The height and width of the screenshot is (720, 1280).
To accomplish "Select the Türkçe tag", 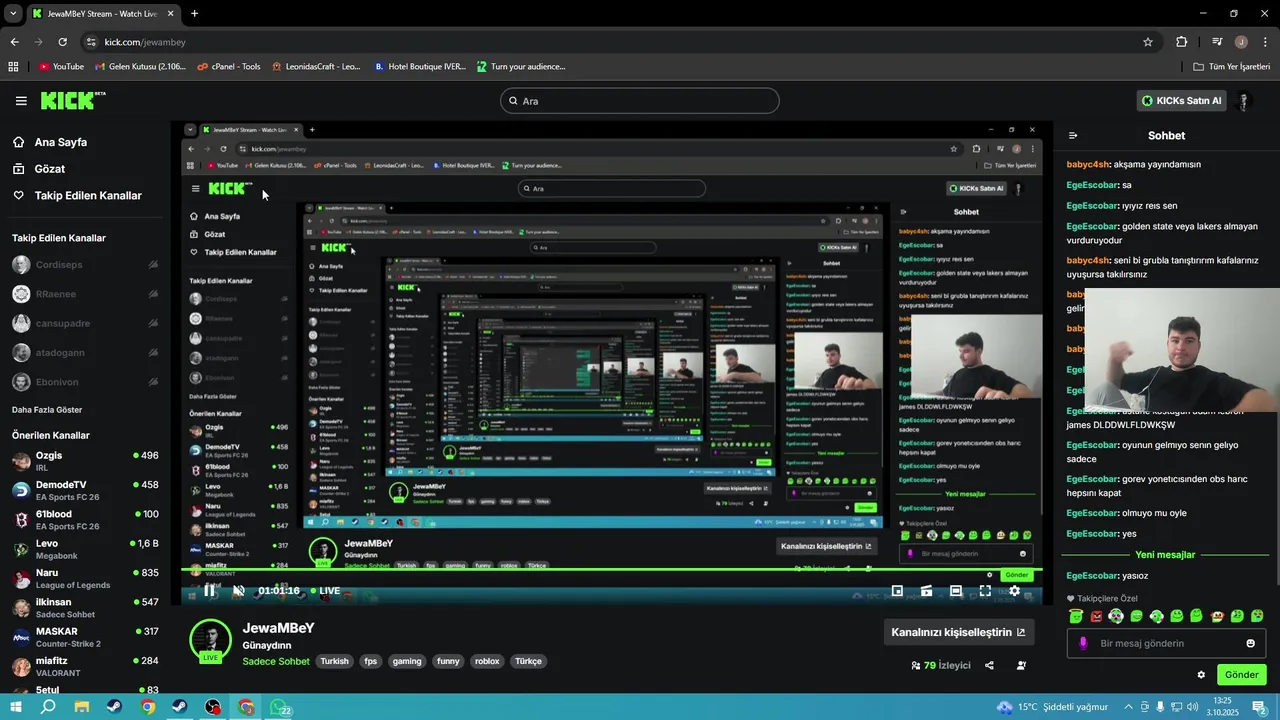I will [528, 661].
